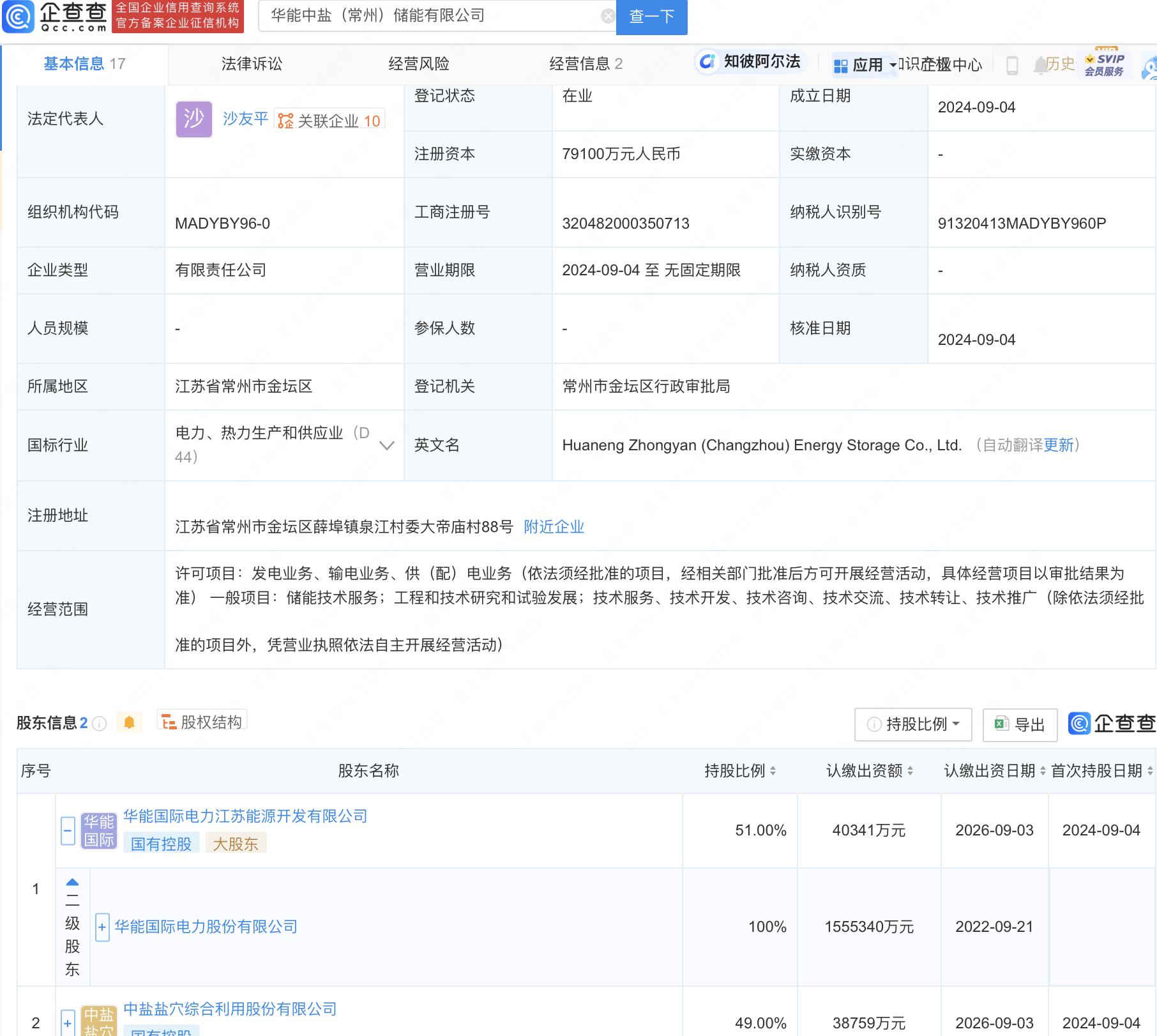Expand the 中盐盐穴综合利用 shareholder row
Image resolution: width=1157 pixels, height=1036 pixels.
pos(68,1023)
